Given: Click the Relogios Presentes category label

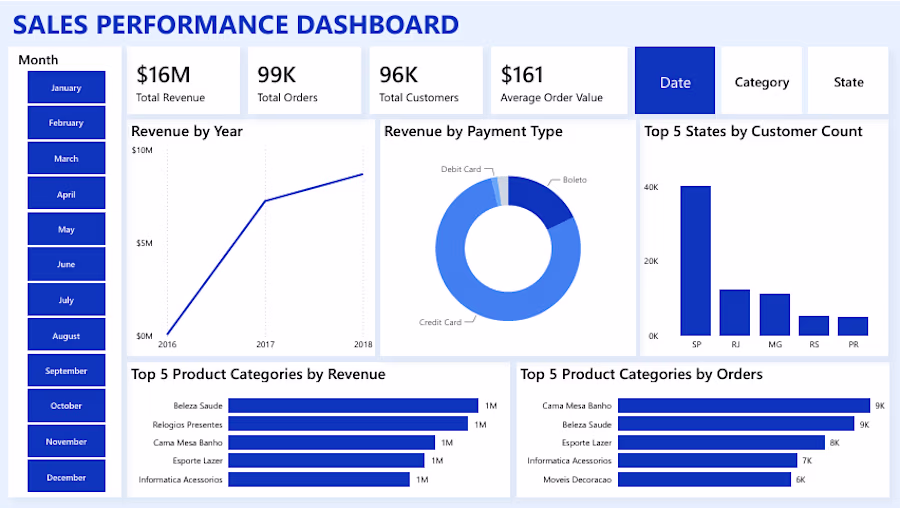Looking at the screenshot, I should click(187, 425).
